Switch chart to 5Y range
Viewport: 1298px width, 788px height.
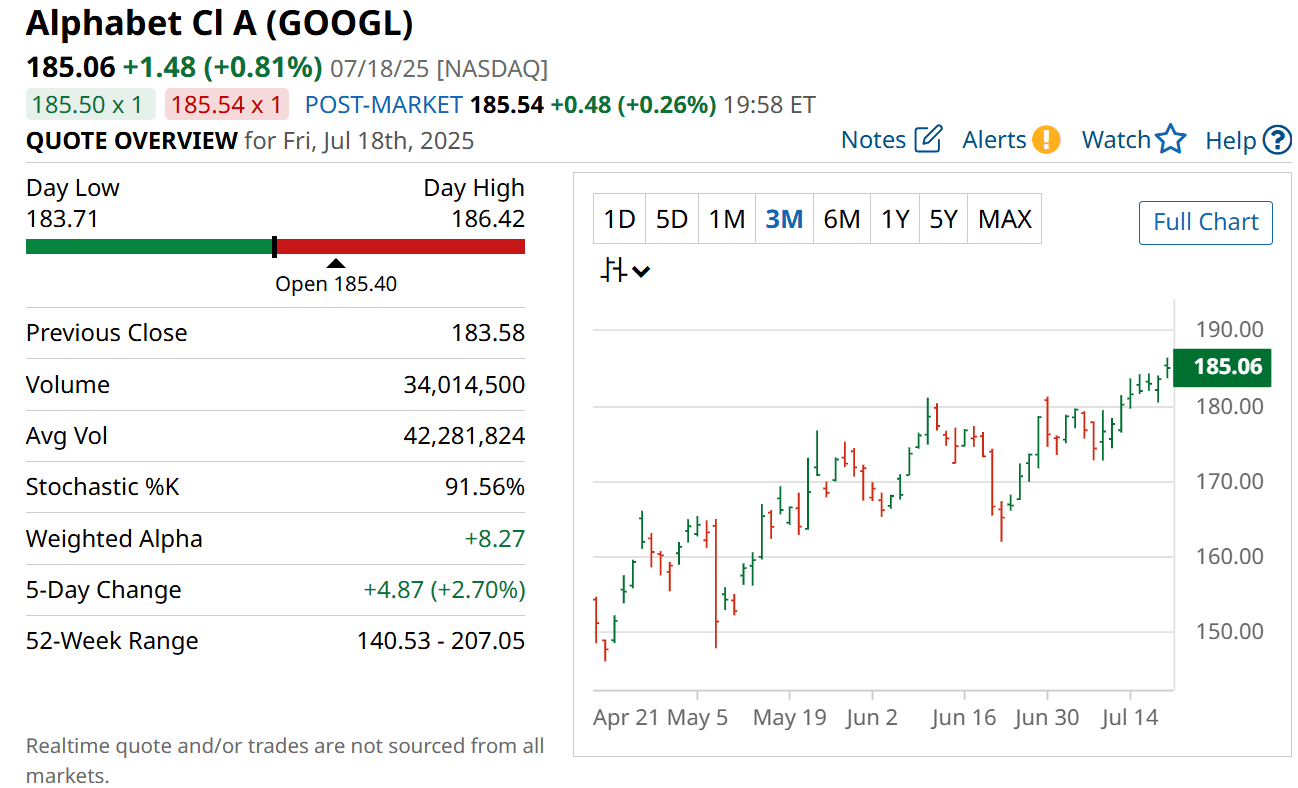click(x=944, y=219)
